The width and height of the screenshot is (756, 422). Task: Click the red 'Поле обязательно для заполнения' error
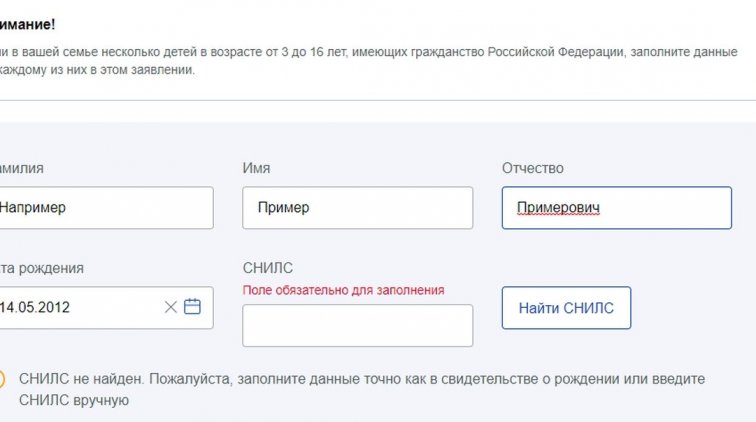coord(343,290)
